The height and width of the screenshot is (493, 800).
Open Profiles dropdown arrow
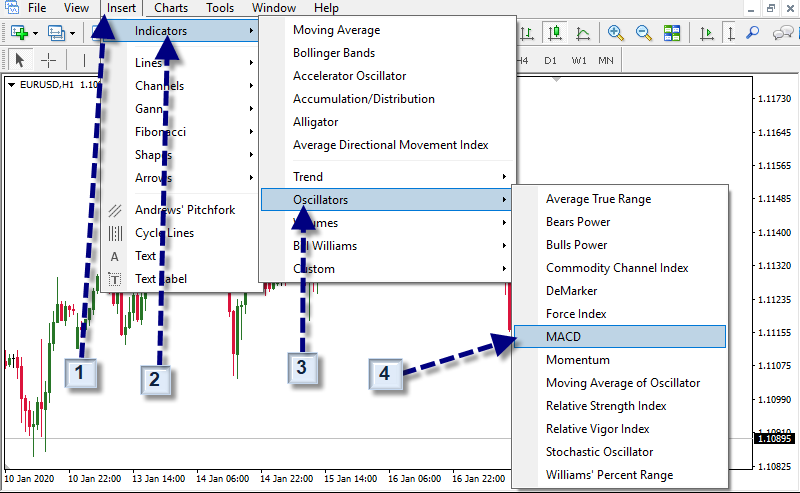72,34
